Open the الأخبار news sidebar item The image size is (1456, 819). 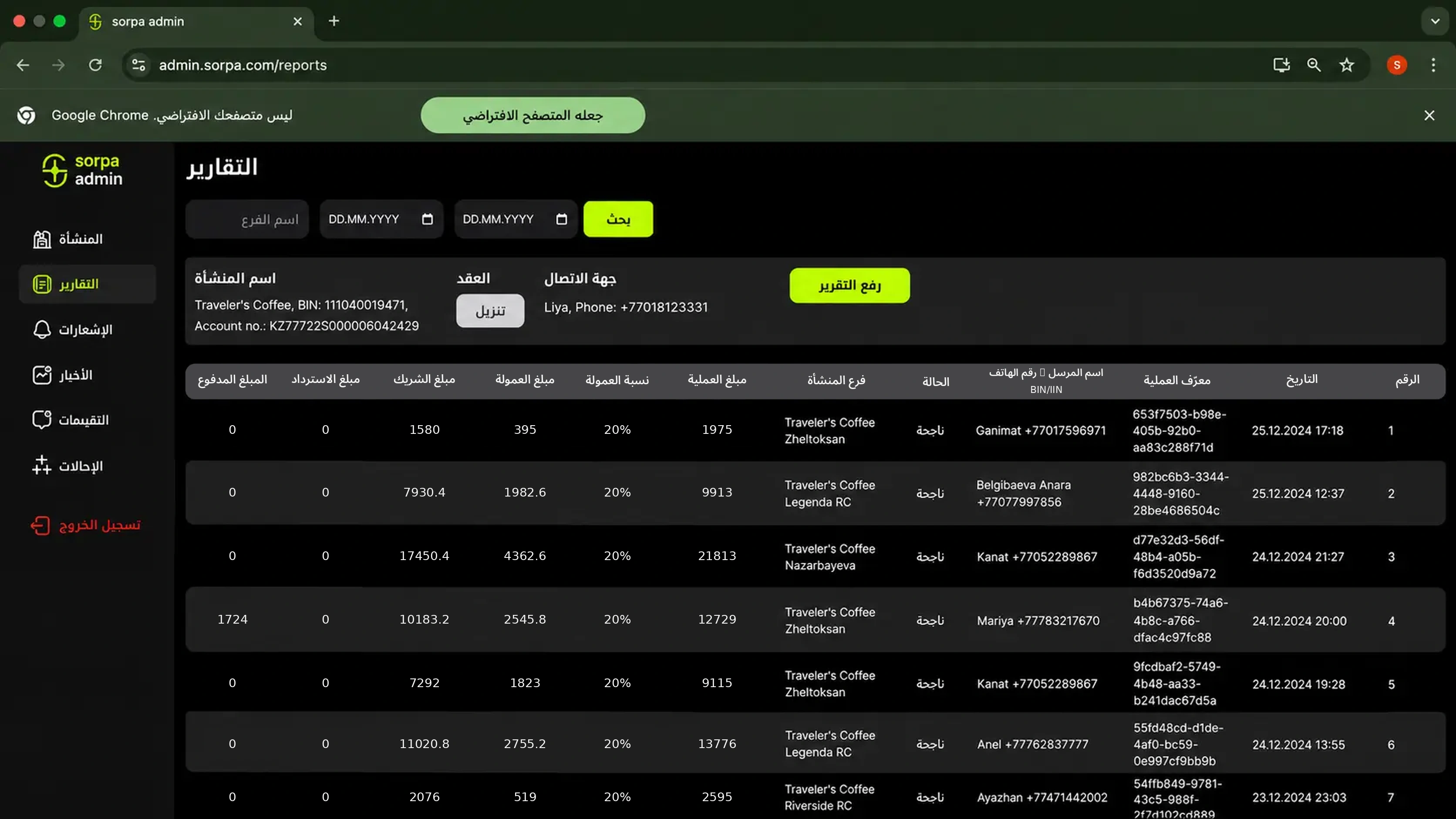pos(87,375)
